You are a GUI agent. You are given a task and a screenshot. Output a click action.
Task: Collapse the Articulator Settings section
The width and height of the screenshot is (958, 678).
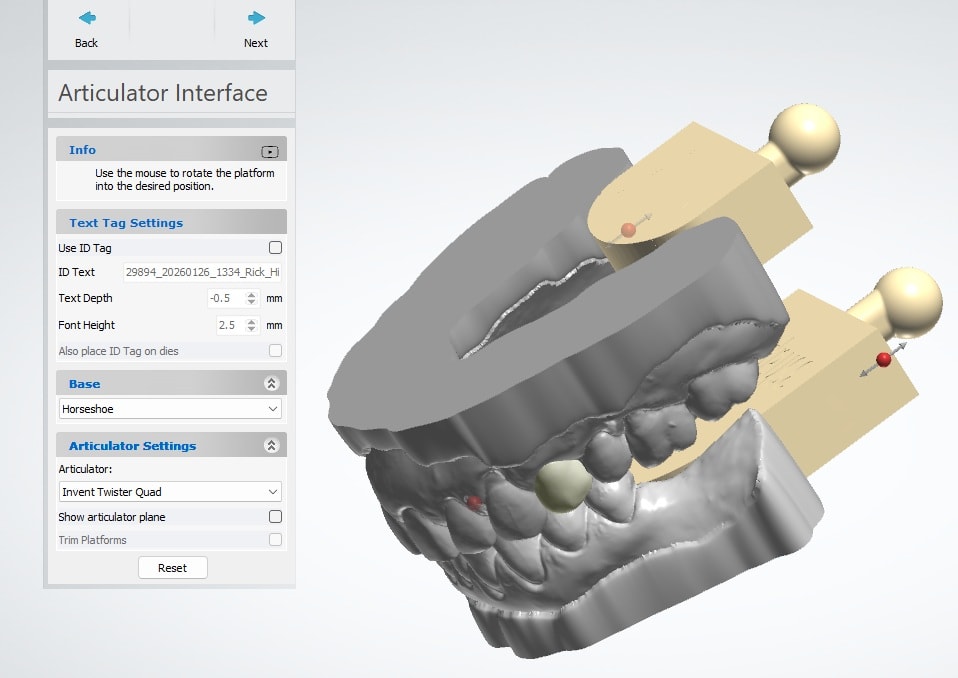pyautogui.click(x=272, y=445)
